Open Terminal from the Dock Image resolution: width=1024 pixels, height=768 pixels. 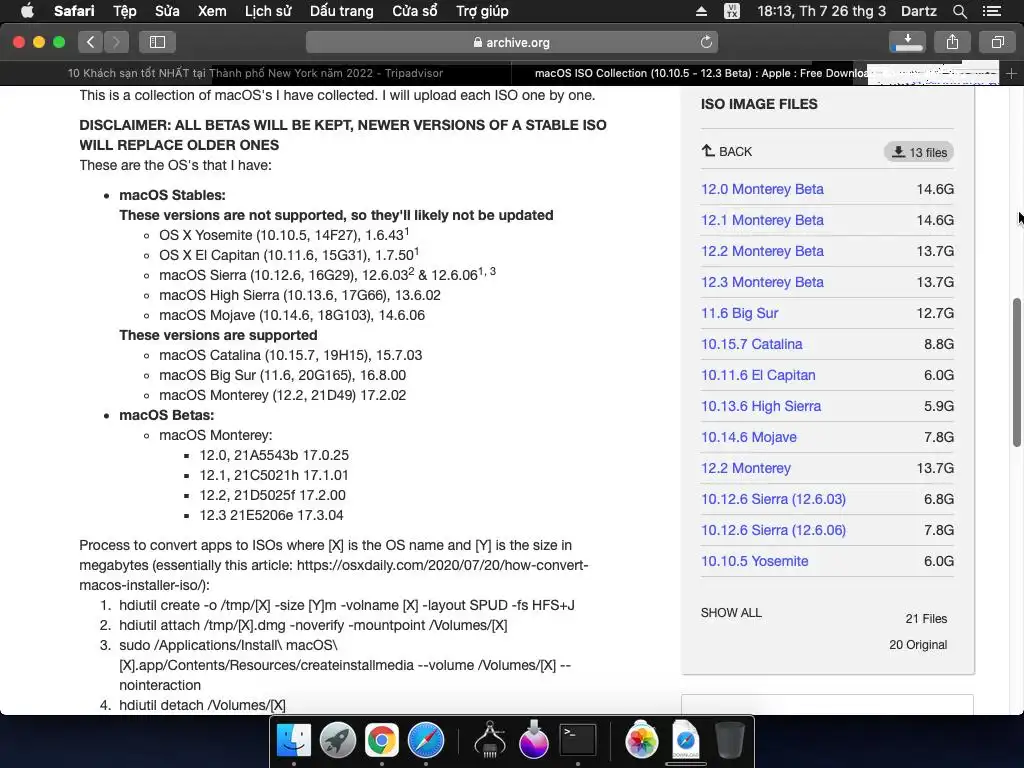[578, 741]
